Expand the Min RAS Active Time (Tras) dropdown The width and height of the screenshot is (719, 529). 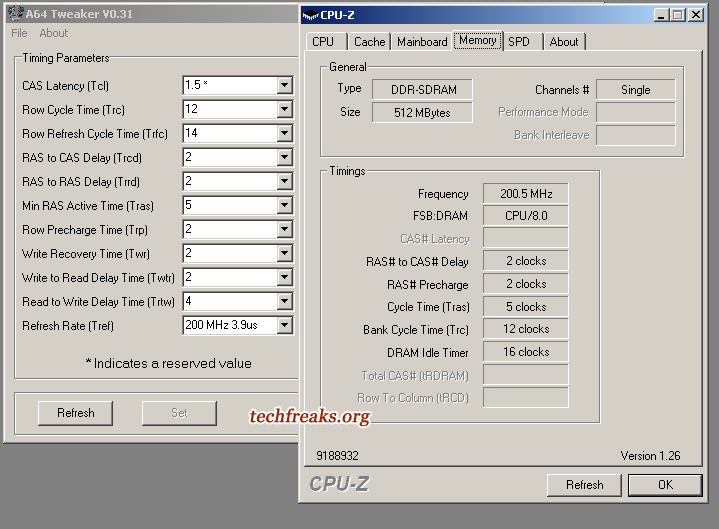[x=285, y=205]
